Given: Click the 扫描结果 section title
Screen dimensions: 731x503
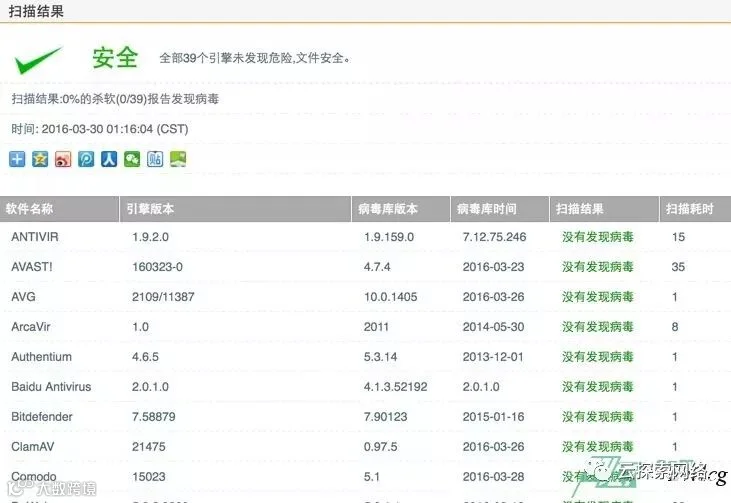Looking at the screenshot, I should click(x=36, y=10).
